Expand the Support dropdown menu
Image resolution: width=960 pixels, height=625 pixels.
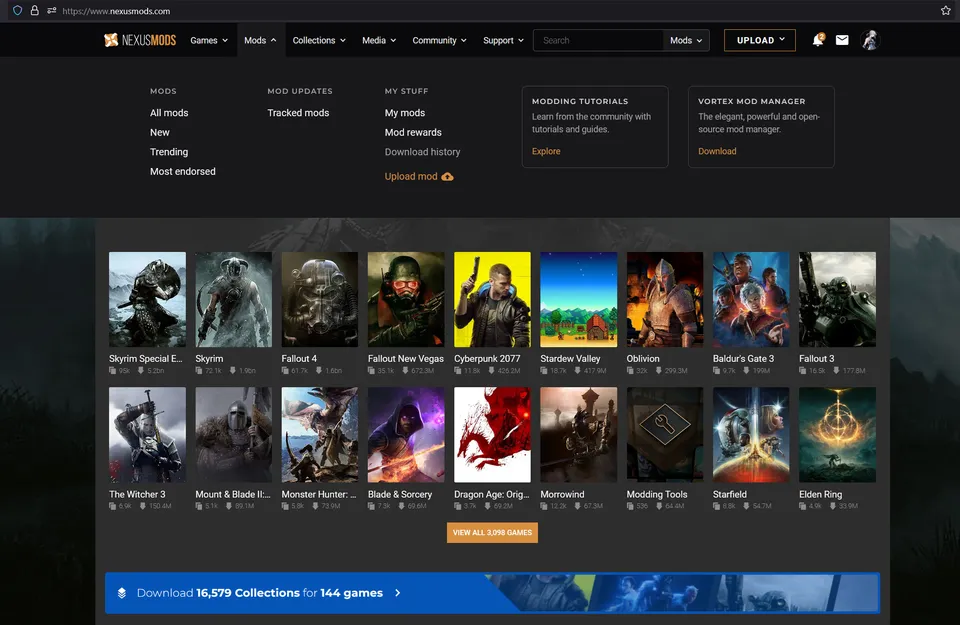503,40
